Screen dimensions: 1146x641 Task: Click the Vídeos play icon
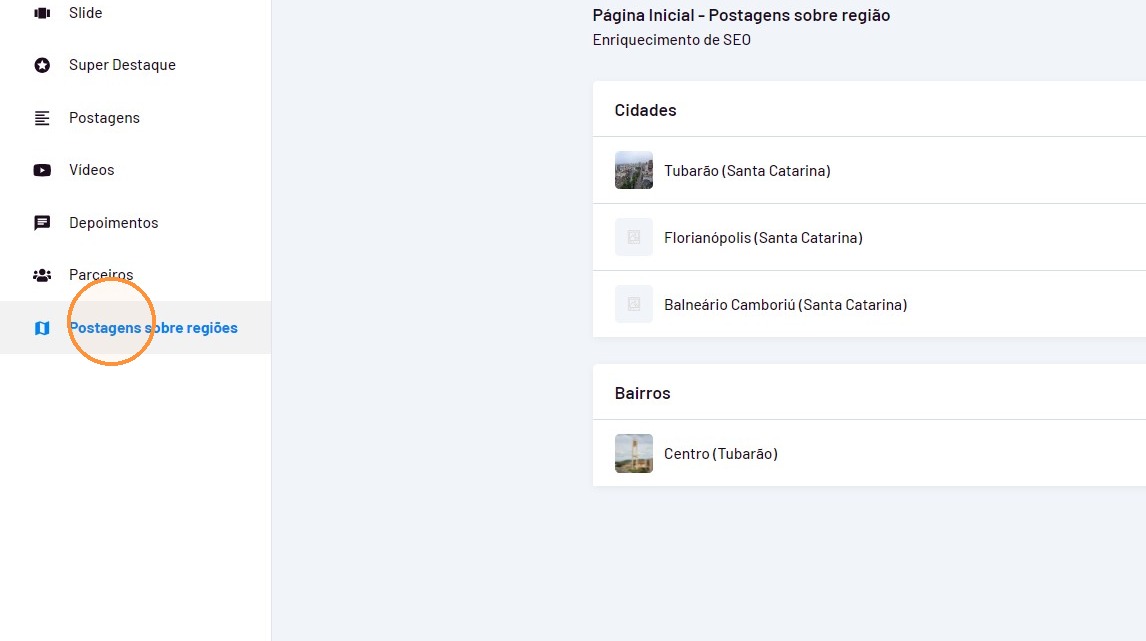pyautogui.click(x=42, y=170)
